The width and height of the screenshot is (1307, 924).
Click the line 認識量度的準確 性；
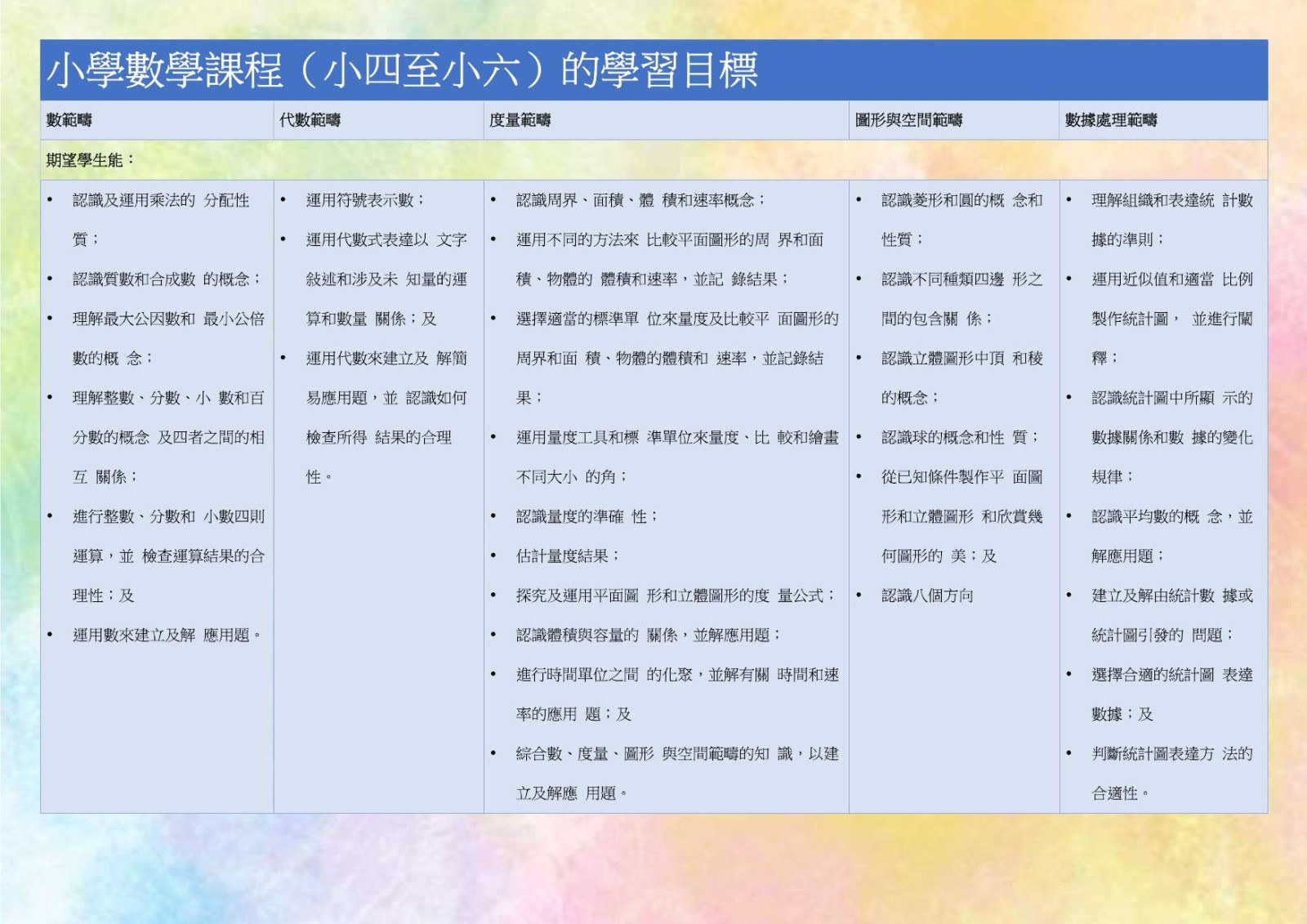(587, 516)
